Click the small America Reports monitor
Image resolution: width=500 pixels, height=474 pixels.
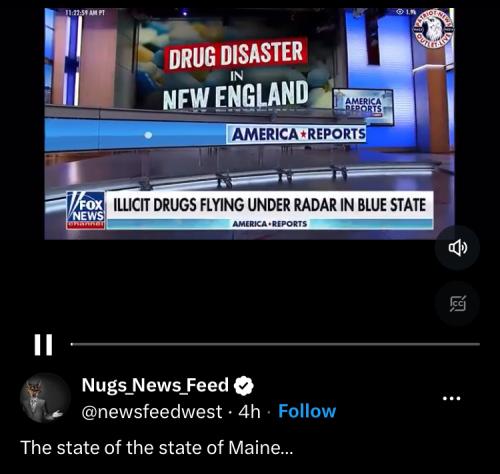point(363,106)
